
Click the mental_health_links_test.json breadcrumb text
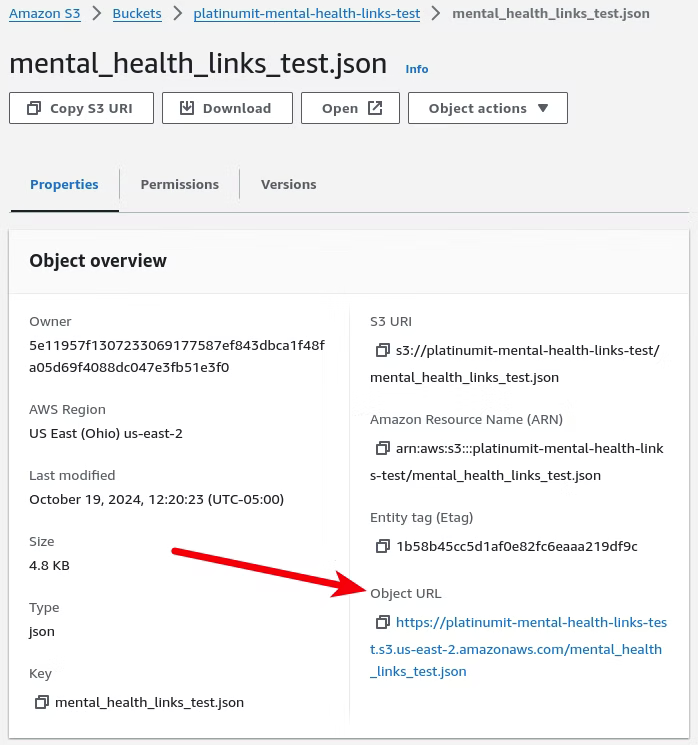[x=551, y=13]
